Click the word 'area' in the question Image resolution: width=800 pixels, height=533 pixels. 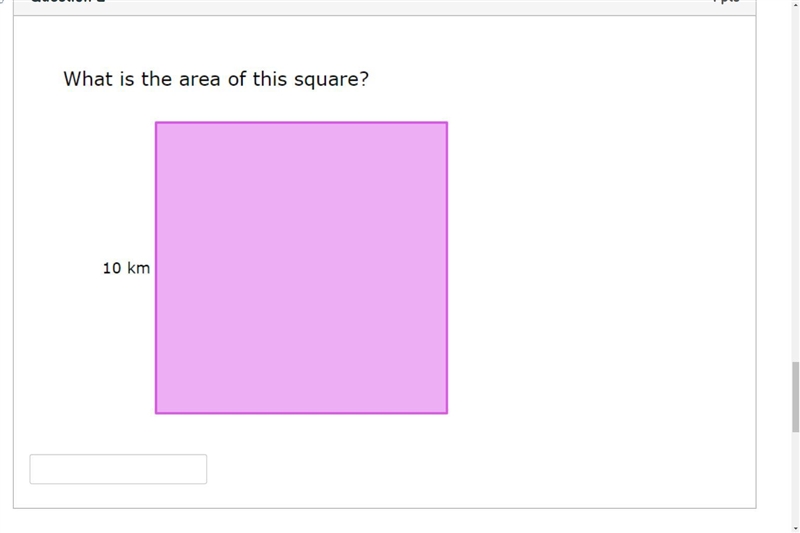pos(199,80)
